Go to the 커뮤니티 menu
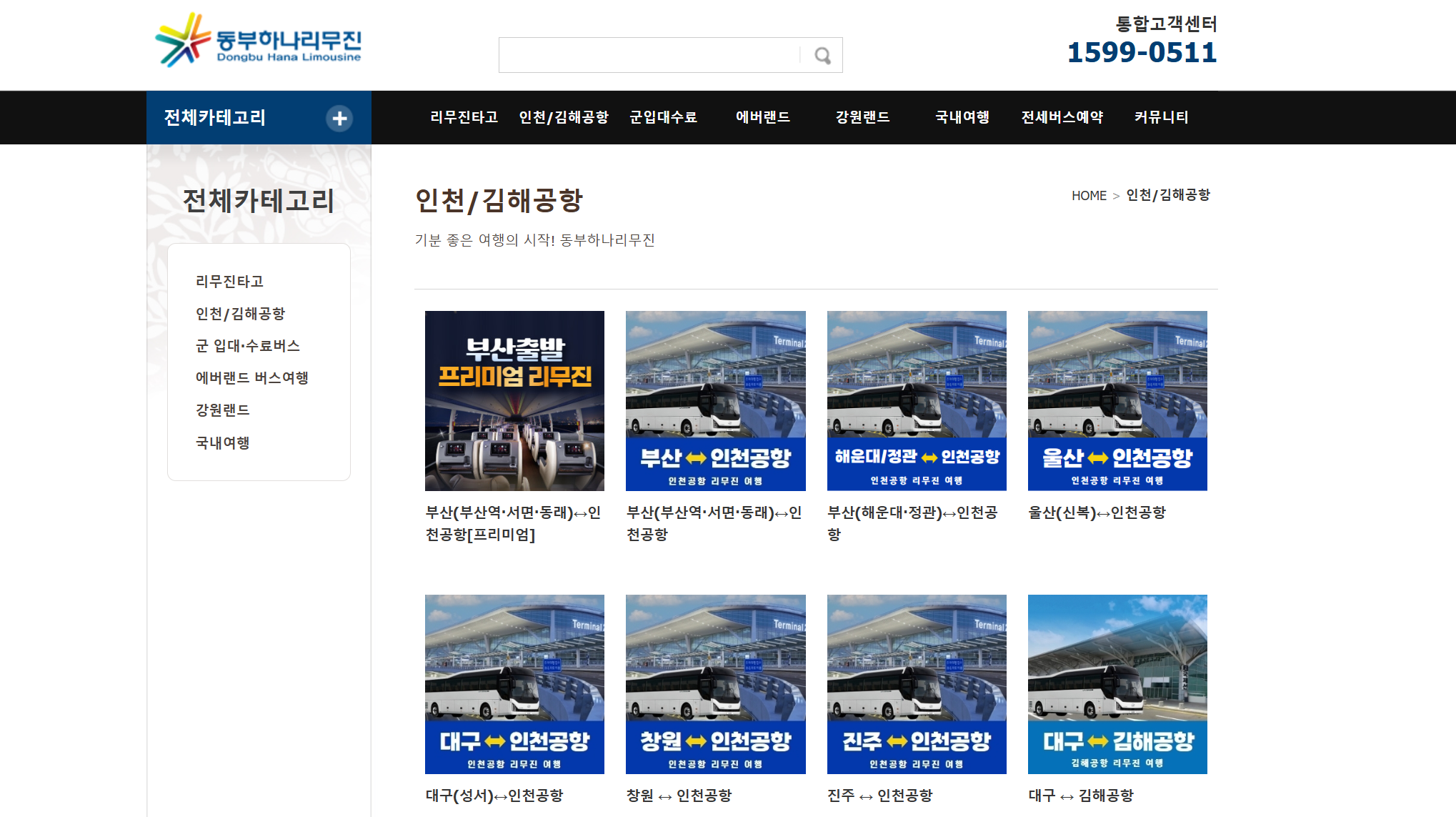The height and width of the screenshot is (817, 1456). [1161, 117]
